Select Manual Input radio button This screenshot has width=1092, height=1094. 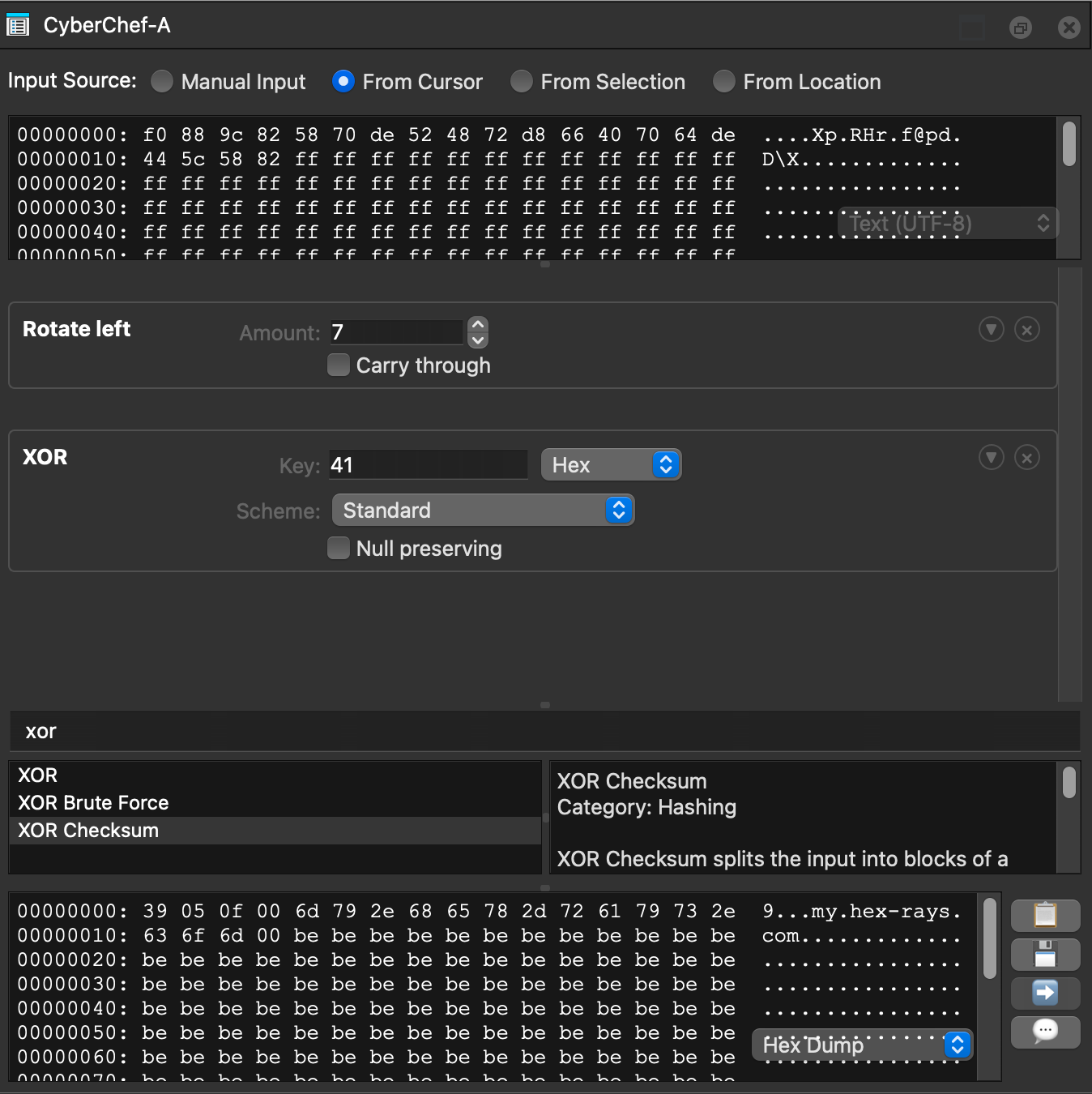pyautogui.click(x=163, y=82)
